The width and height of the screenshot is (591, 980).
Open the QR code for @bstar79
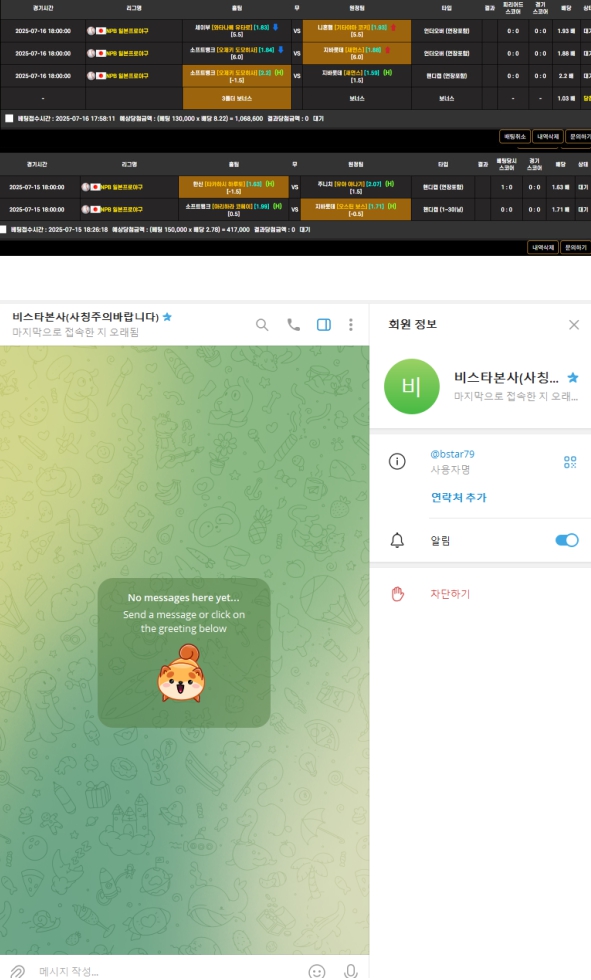[570, 462]
